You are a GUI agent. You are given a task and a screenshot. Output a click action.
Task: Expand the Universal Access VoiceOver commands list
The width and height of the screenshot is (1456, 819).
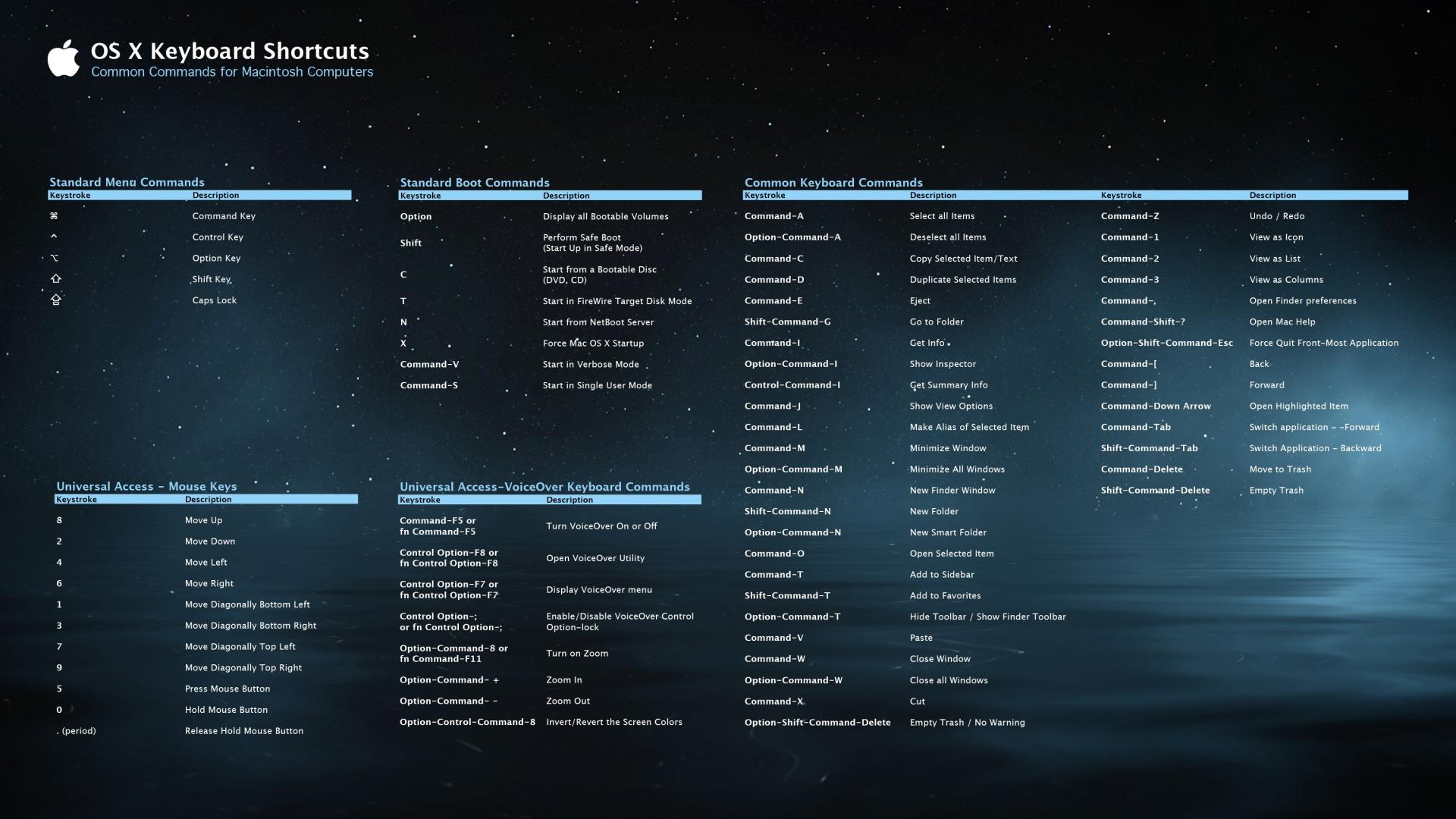click(545, 486)
